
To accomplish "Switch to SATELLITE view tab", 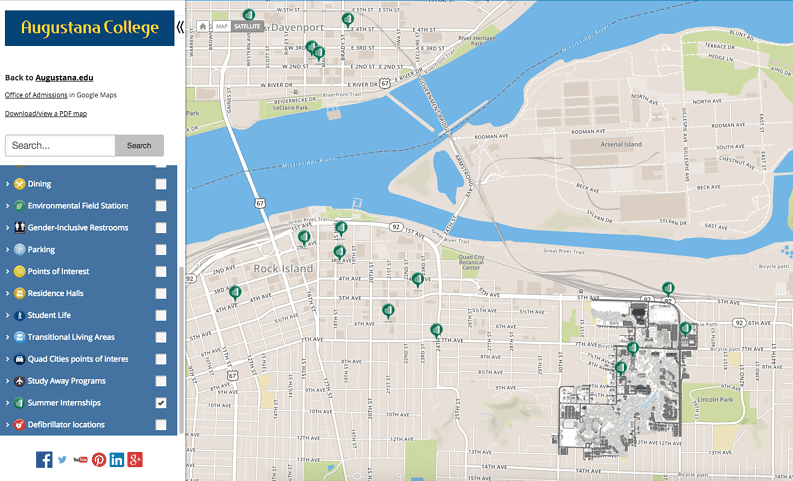I will click(x=247, y=26).
